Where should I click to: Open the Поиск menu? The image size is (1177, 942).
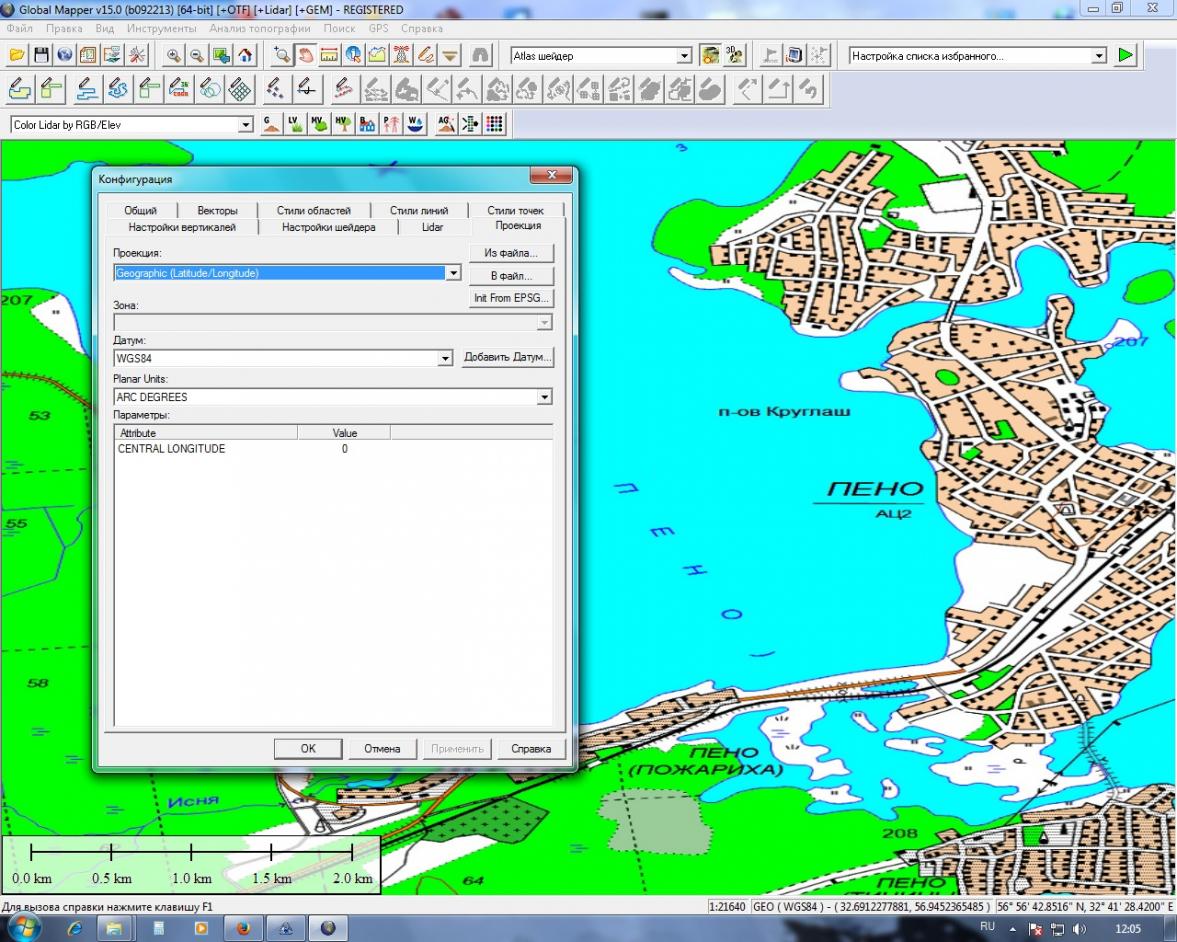(x=338, y=28)
